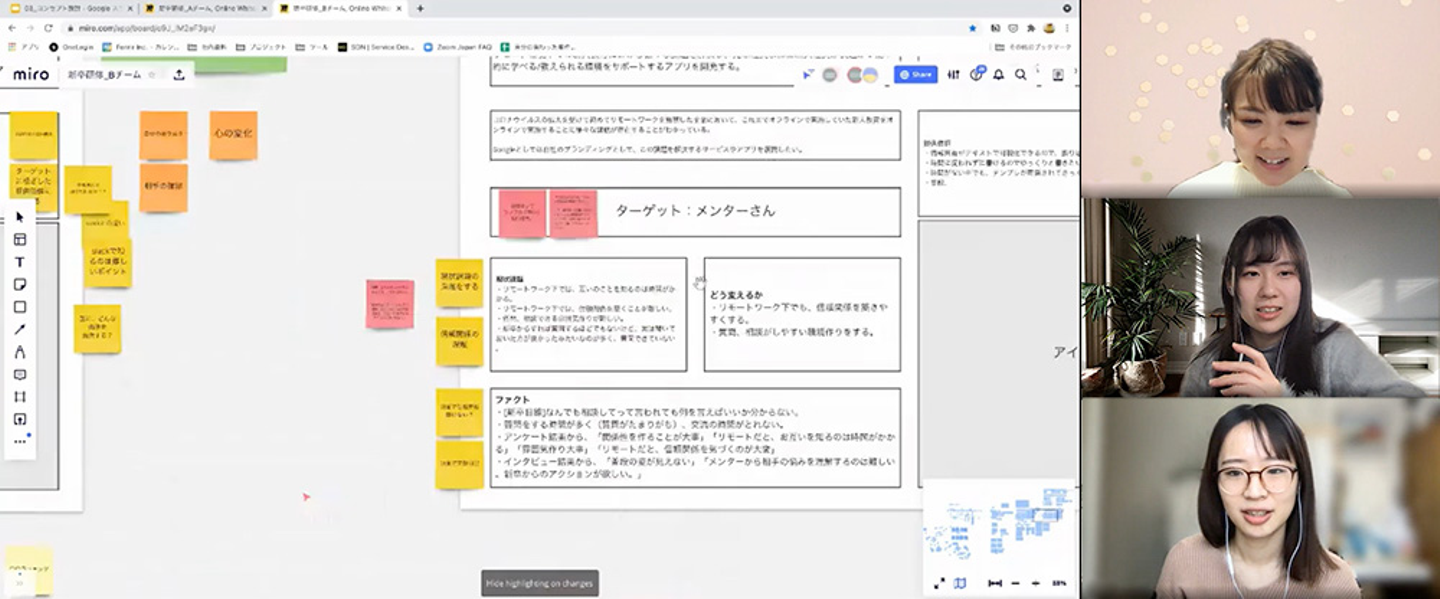Open the notifications bell in Miro

(x=998, y=74)
